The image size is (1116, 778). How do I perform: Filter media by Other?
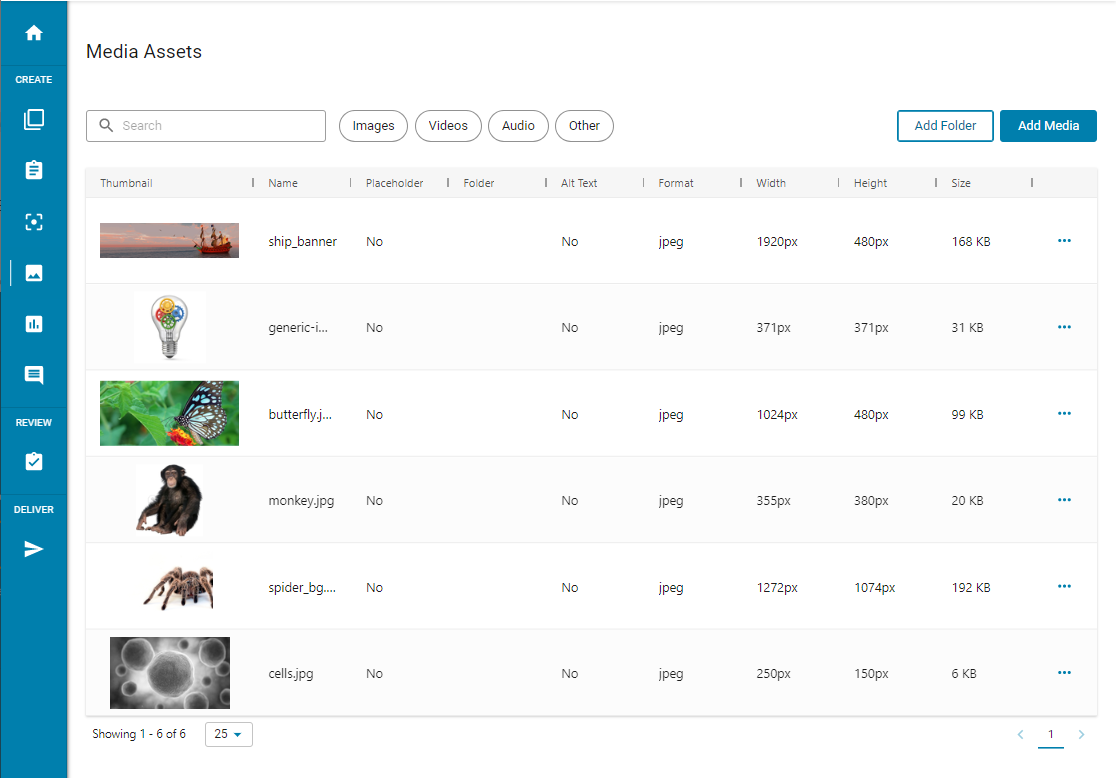click(x=584, y=126)
